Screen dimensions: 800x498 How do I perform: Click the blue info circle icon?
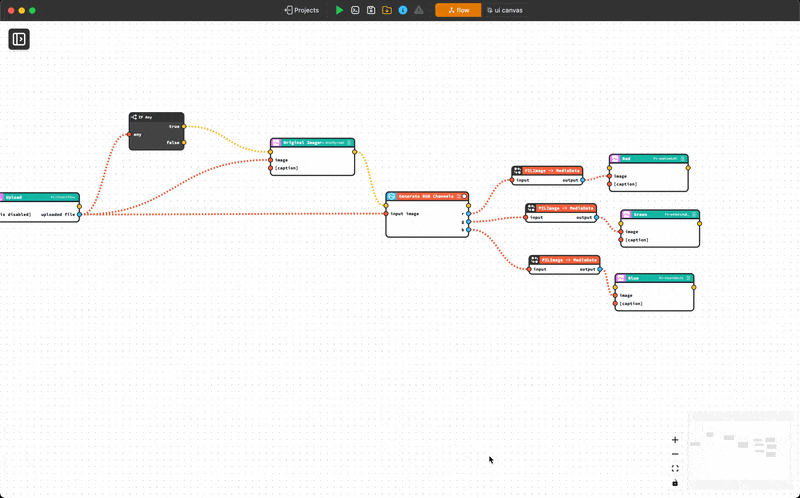403,10
